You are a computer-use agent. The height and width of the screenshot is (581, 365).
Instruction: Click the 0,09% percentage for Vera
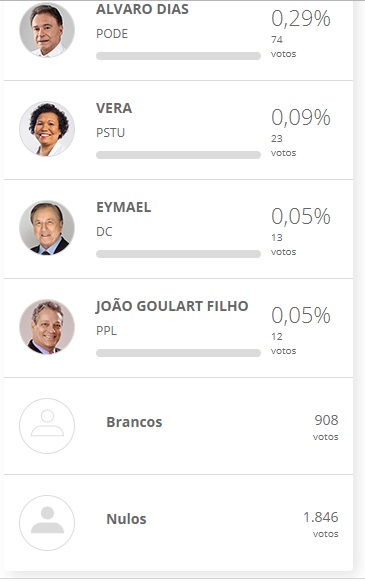point(301,117)
